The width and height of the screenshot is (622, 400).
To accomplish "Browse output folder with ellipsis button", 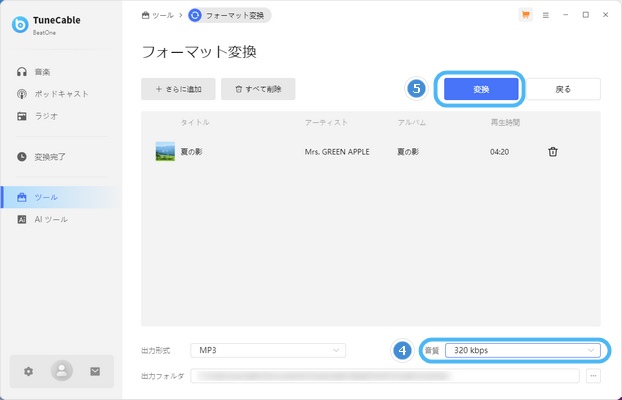I will [593, 376].
